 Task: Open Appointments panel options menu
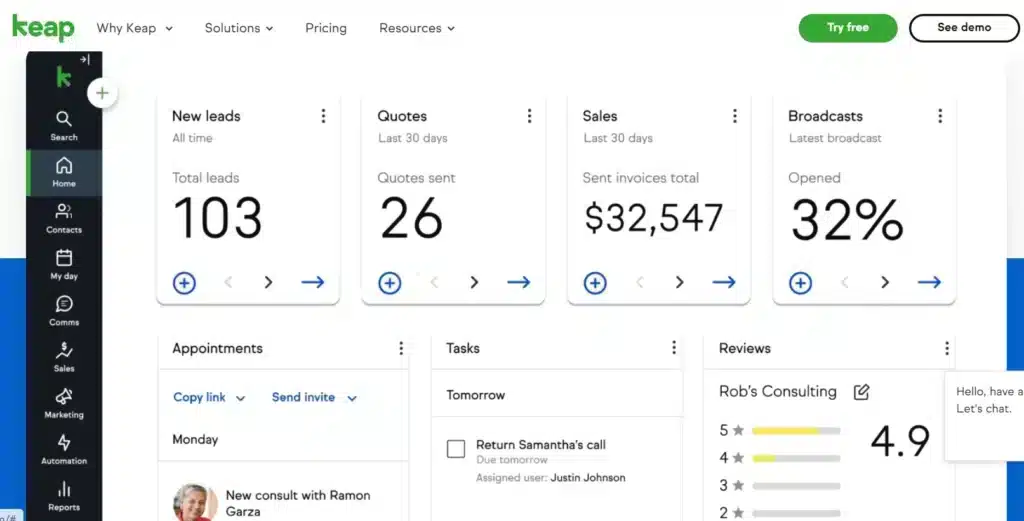point(401,348)
